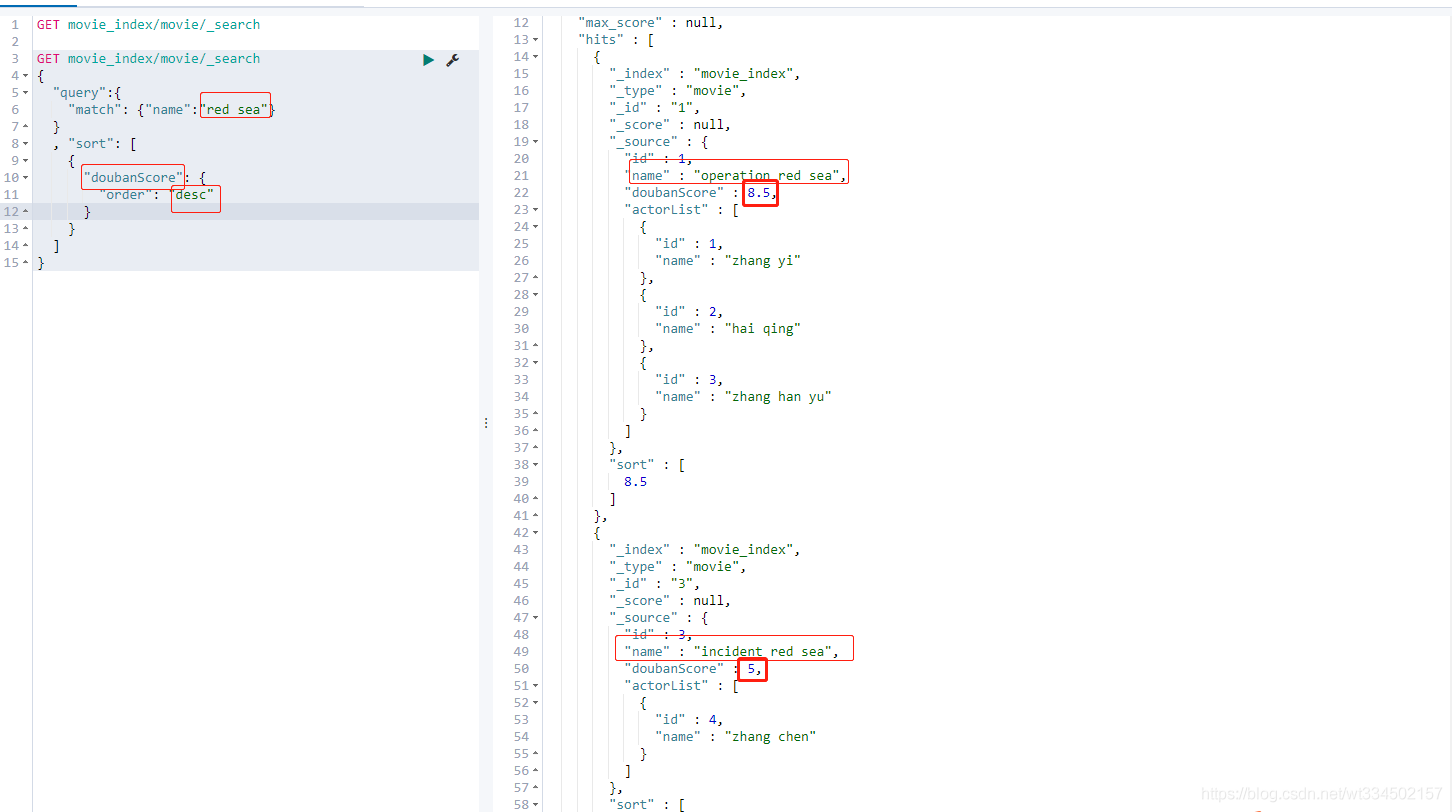Collapse the "hits" array at response line 13
Viewport: 1452px width, 812px height.
(536, 40)
